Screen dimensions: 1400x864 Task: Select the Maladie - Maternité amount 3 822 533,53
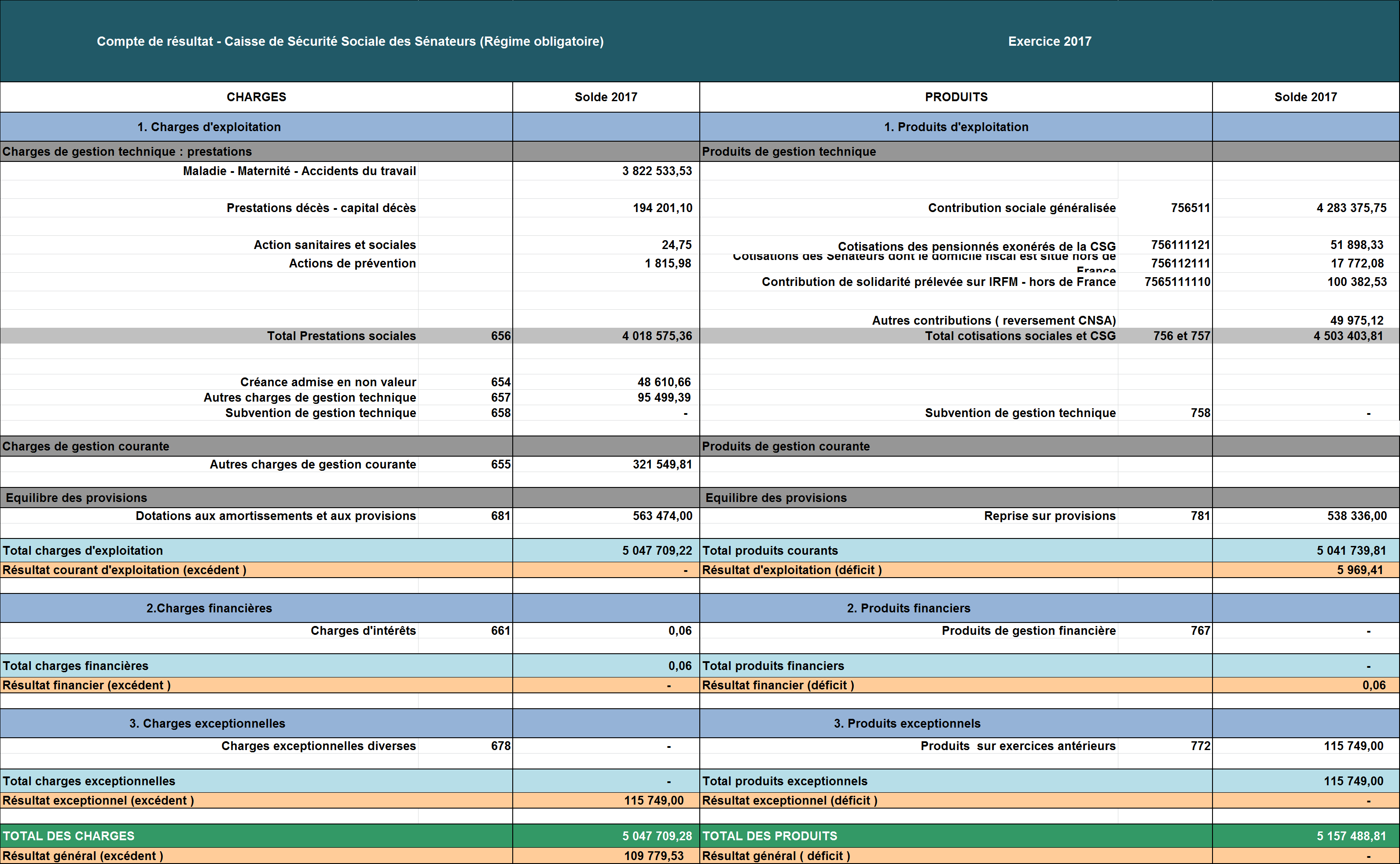coord(657,171)
